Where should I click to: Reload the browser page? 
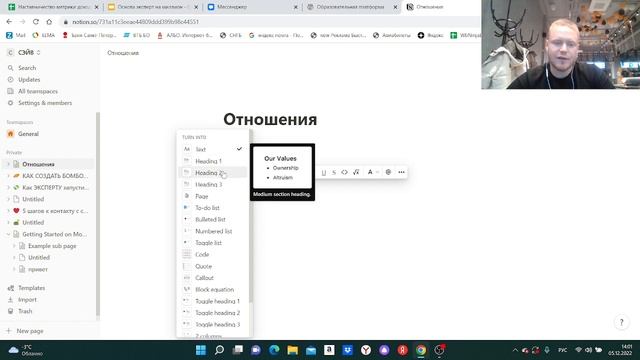(36, 22)
